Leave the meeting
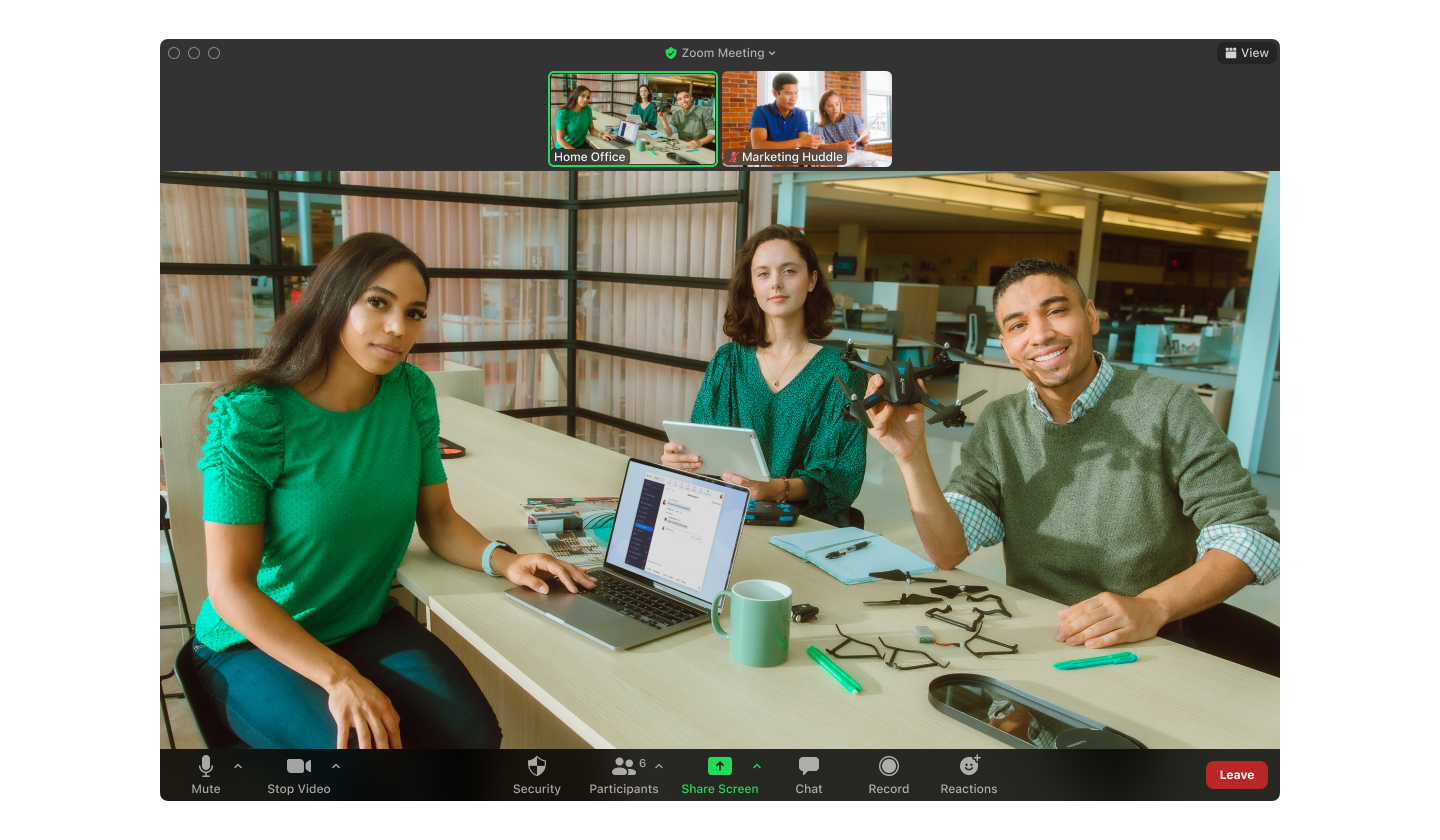The width and height of the screenshot is (1440, 840). click(x=1236, y=775)
